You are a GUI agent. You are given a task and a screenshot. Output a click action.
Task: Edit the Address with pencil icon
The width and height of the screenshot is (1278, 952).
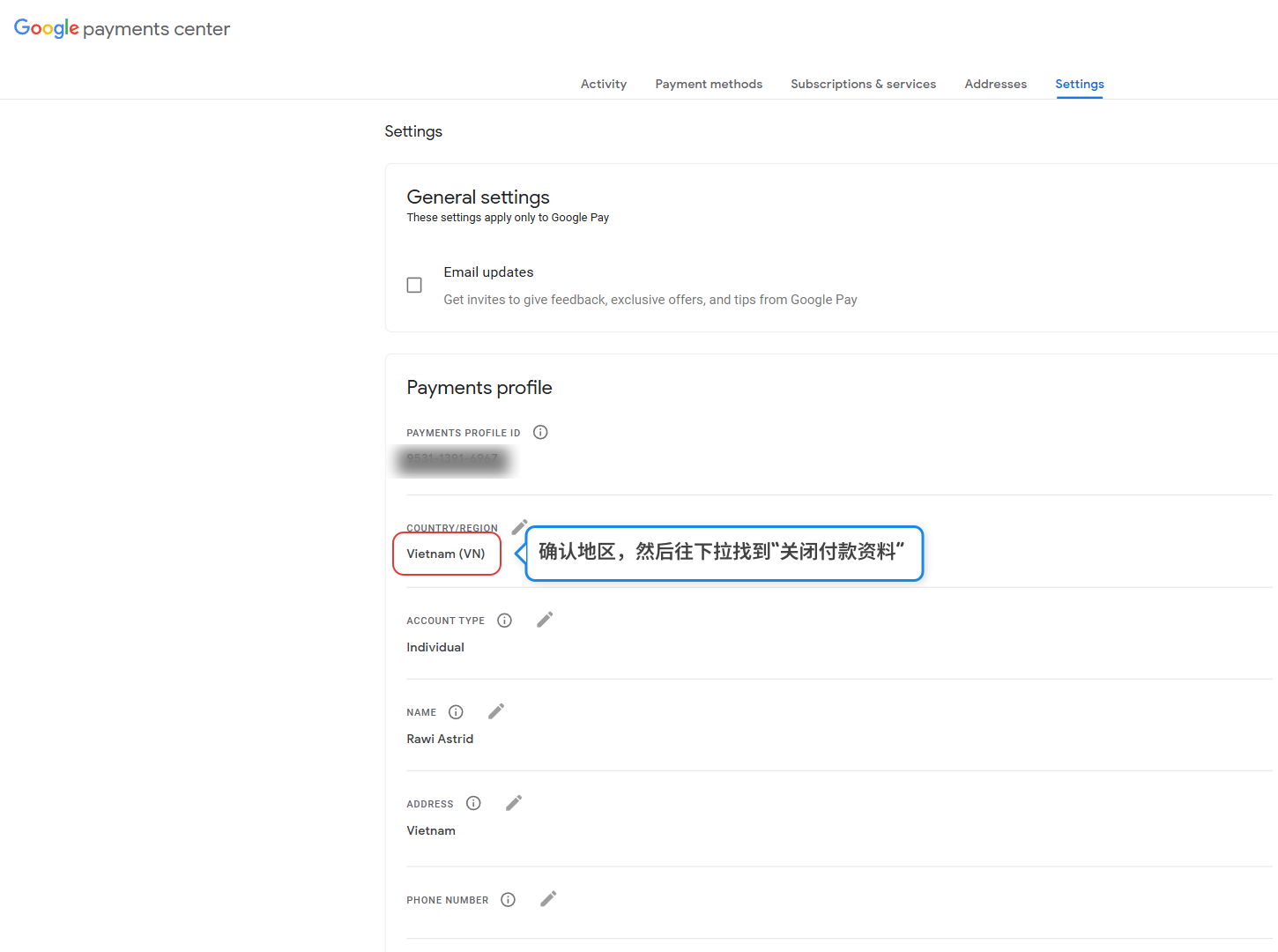coord(514,803)
